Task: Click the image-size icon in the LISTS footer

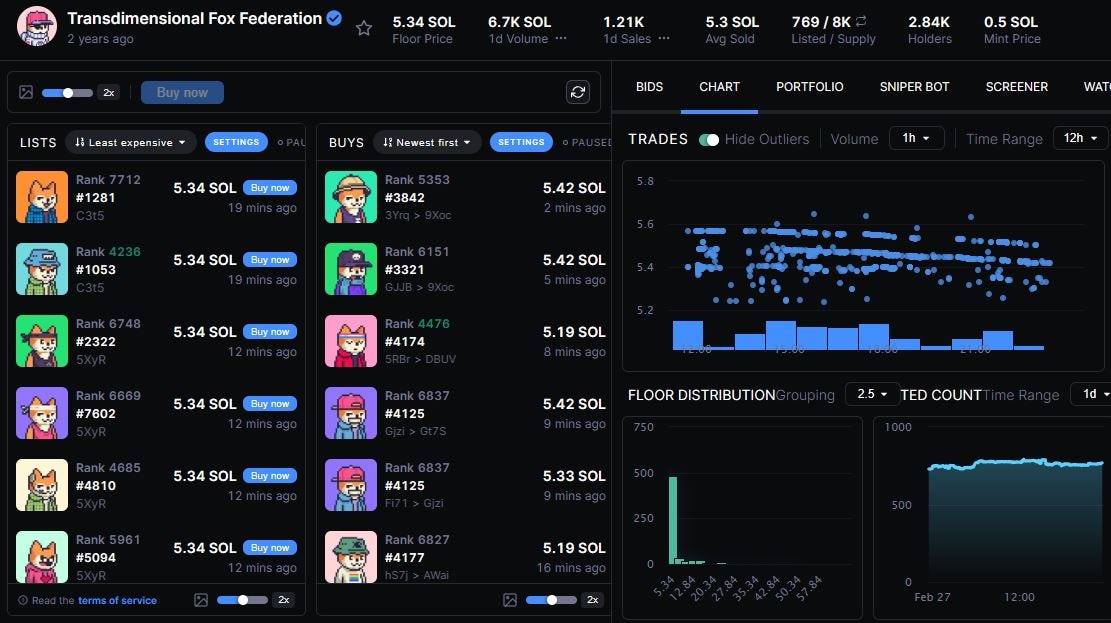Action: 202,600
